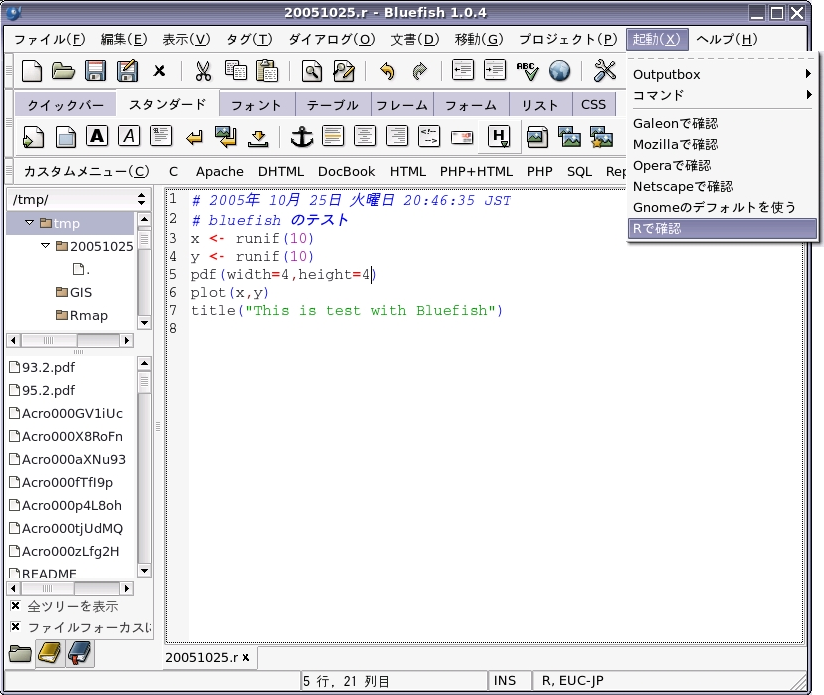This screenshot has width=824, height=695.
Task: Click the bold A icon
Action: (96, 136)
